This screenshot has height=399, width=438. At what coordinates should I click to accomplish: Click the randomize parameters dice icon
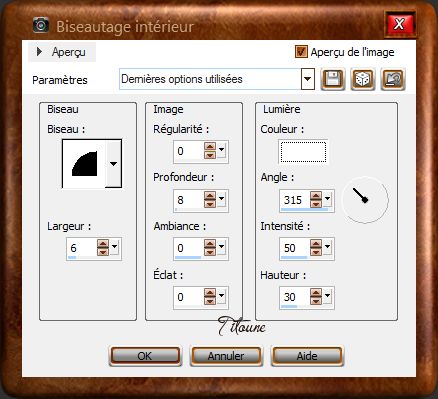(363, 79)
